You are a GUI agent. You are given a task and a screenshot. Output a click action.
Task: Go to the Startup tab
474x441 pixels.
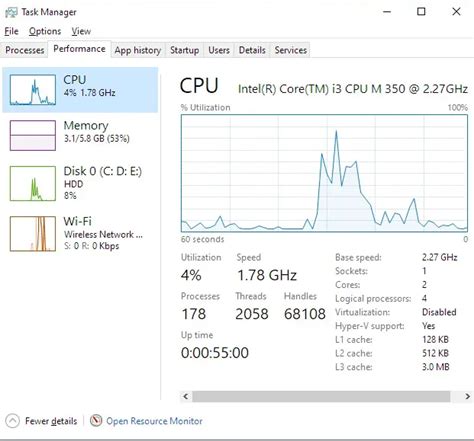pyautogui.click(x=184, y=50)
